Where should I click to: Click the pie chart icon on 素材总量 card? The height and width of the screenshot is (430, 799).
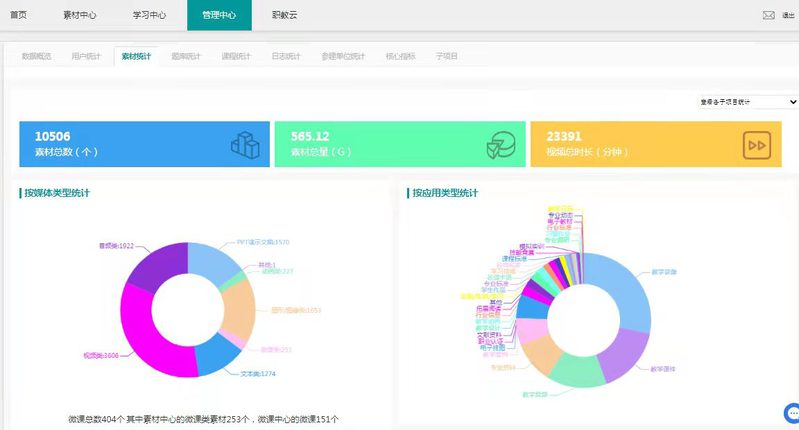(x=500, y=145)
